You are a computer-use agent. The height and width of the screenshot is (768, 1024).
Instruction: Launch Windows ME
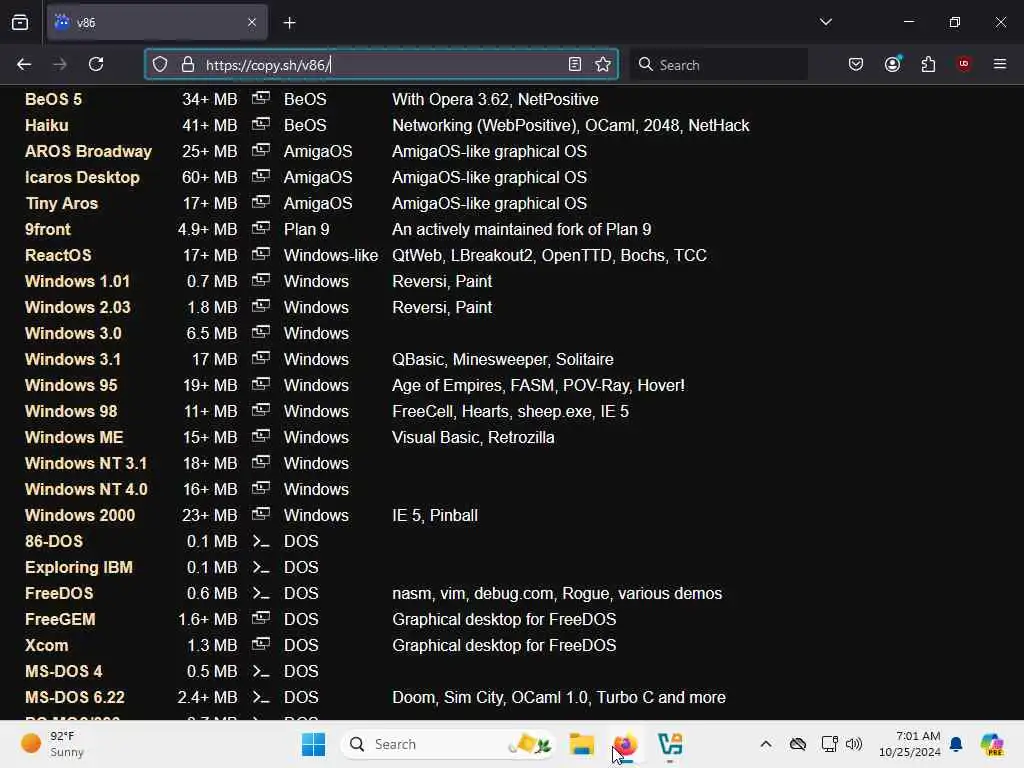[74, 438]
